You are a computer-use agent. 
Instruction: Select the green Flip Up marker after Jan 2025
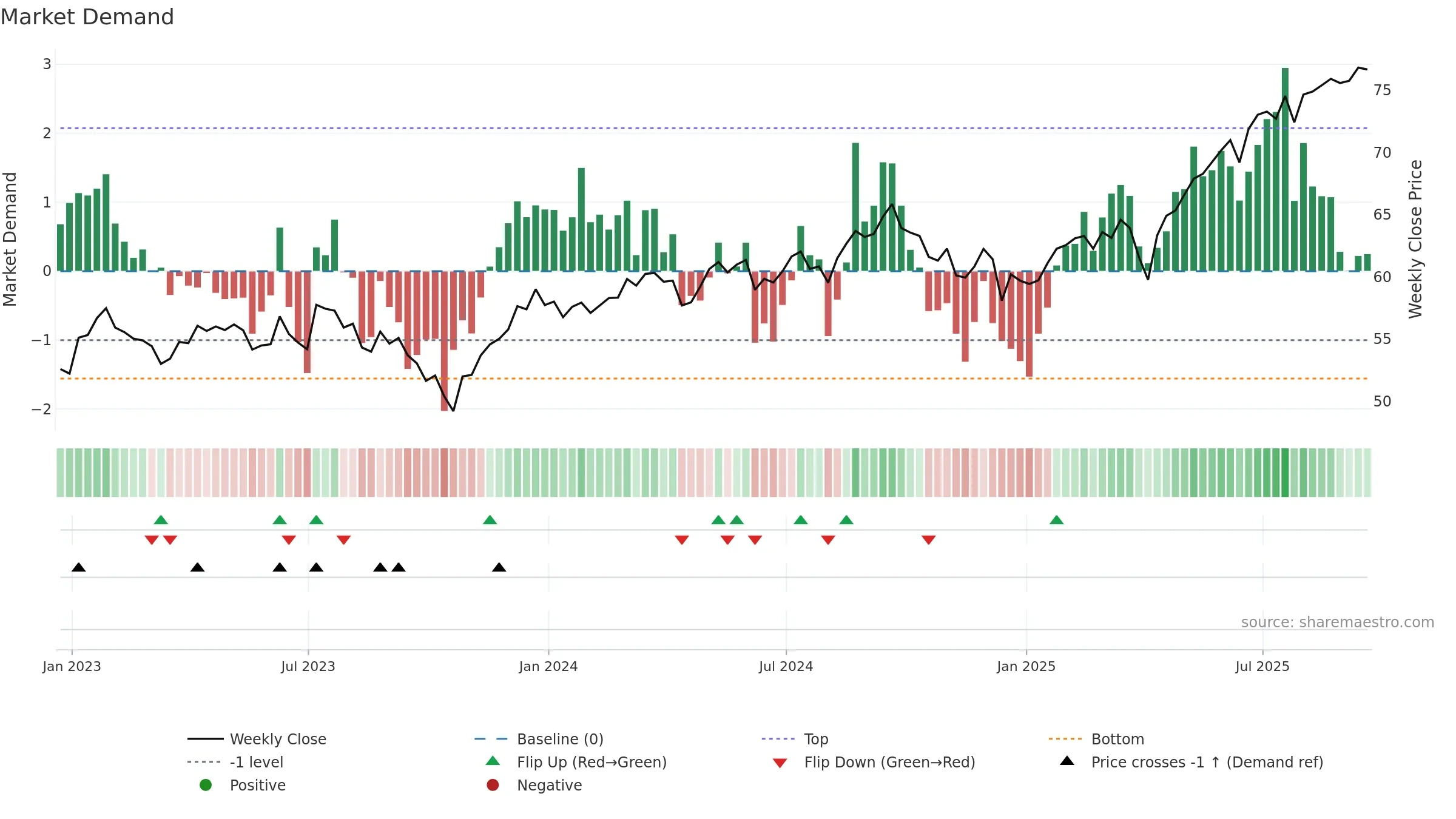tap(1056, 520)
